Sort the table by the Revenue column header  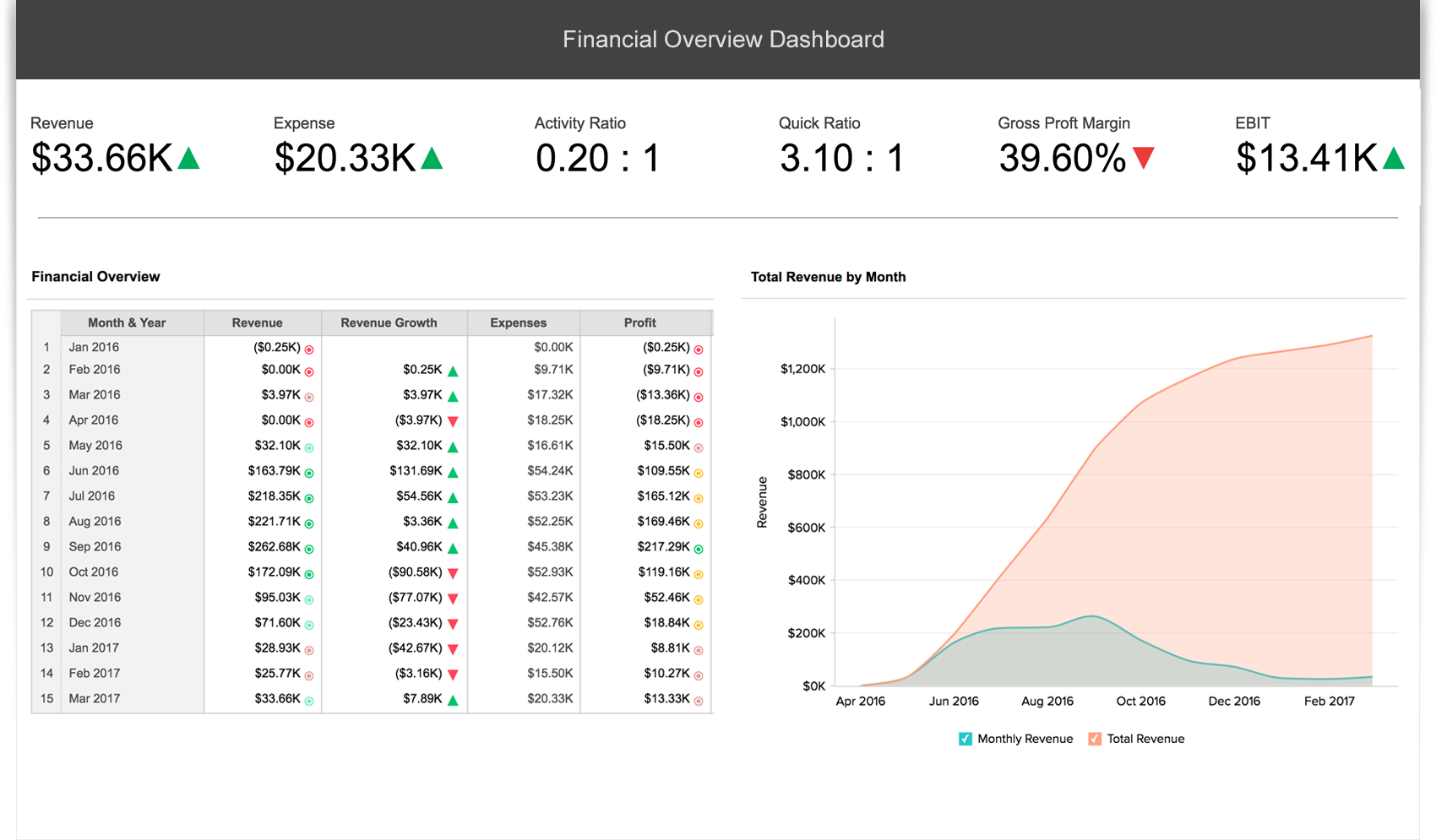pyautogui.click(x=258, y=322)
